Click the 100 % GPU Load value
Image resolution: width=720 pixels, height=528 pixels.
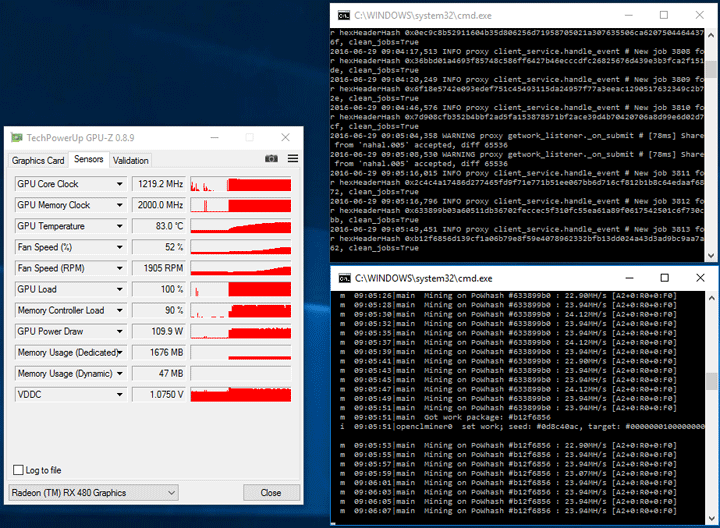tap(159, 289)
